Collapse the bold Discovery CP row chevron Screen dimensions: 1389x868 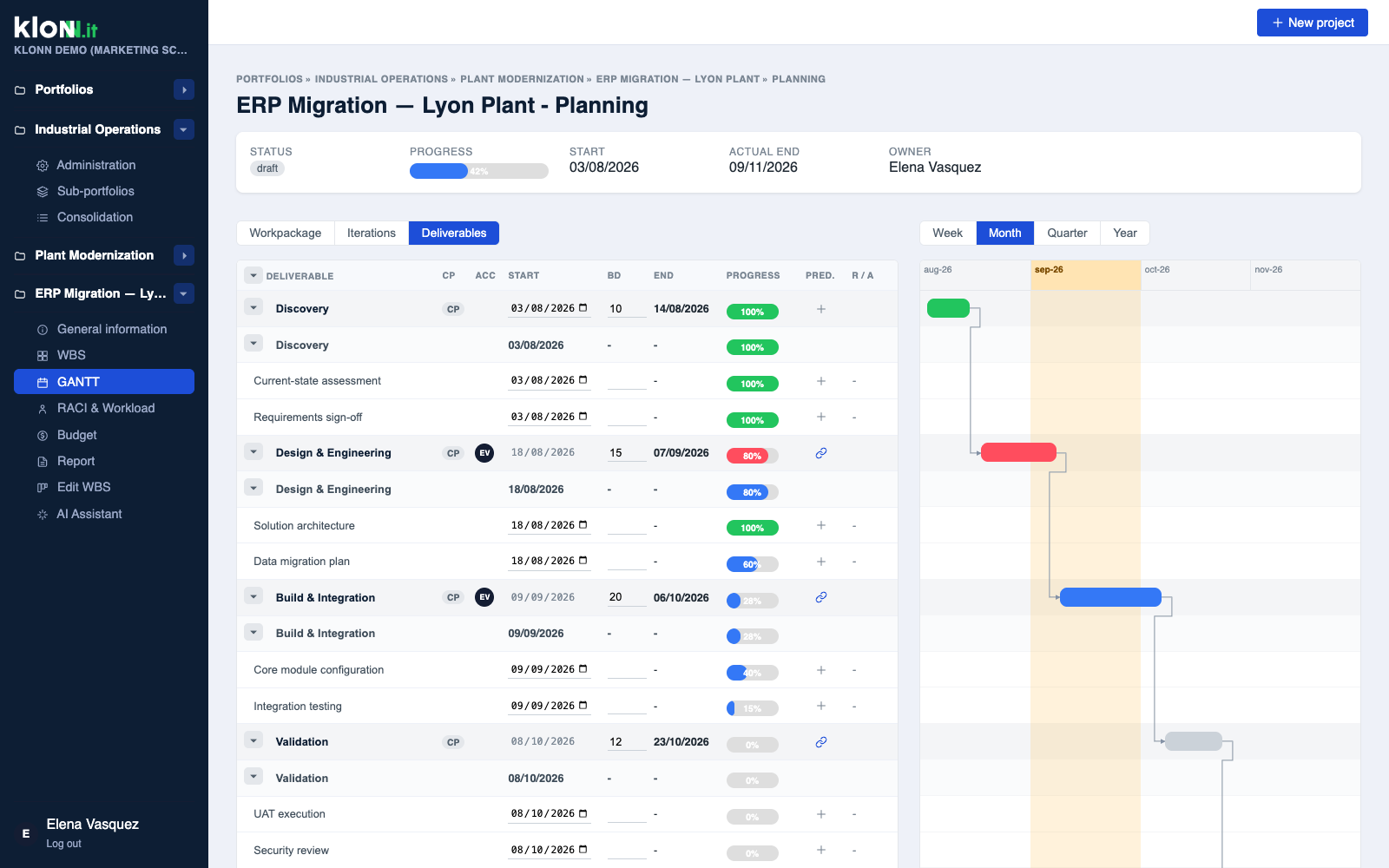[253, 307]
